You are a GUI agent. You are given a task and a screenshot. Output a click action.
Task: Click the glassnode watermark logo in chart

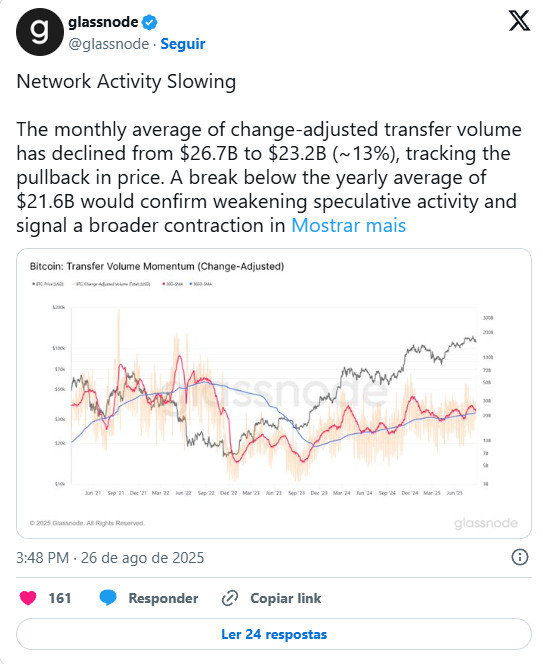pos(486,523)
